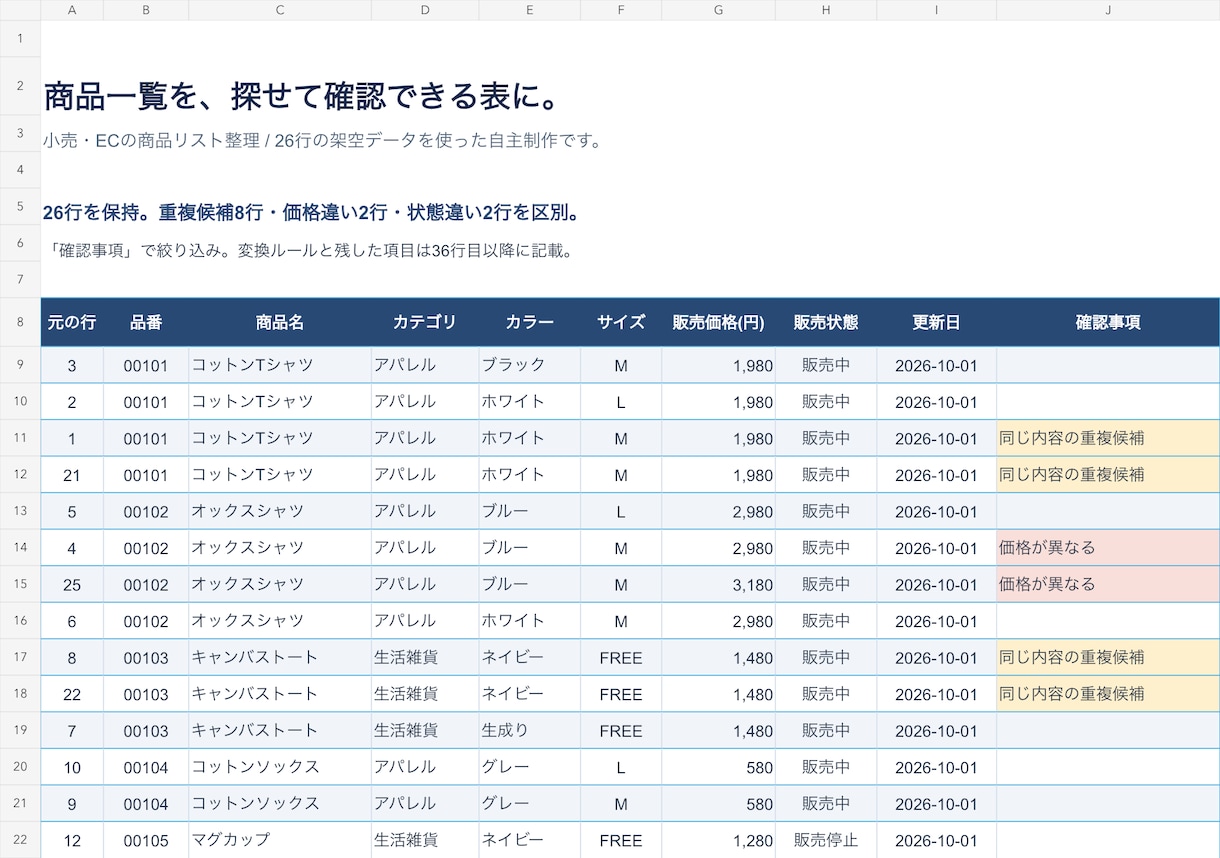The height and width of the screenshot is (858, 1220).
Task: Select row 22 header
Action: (20, 840)
